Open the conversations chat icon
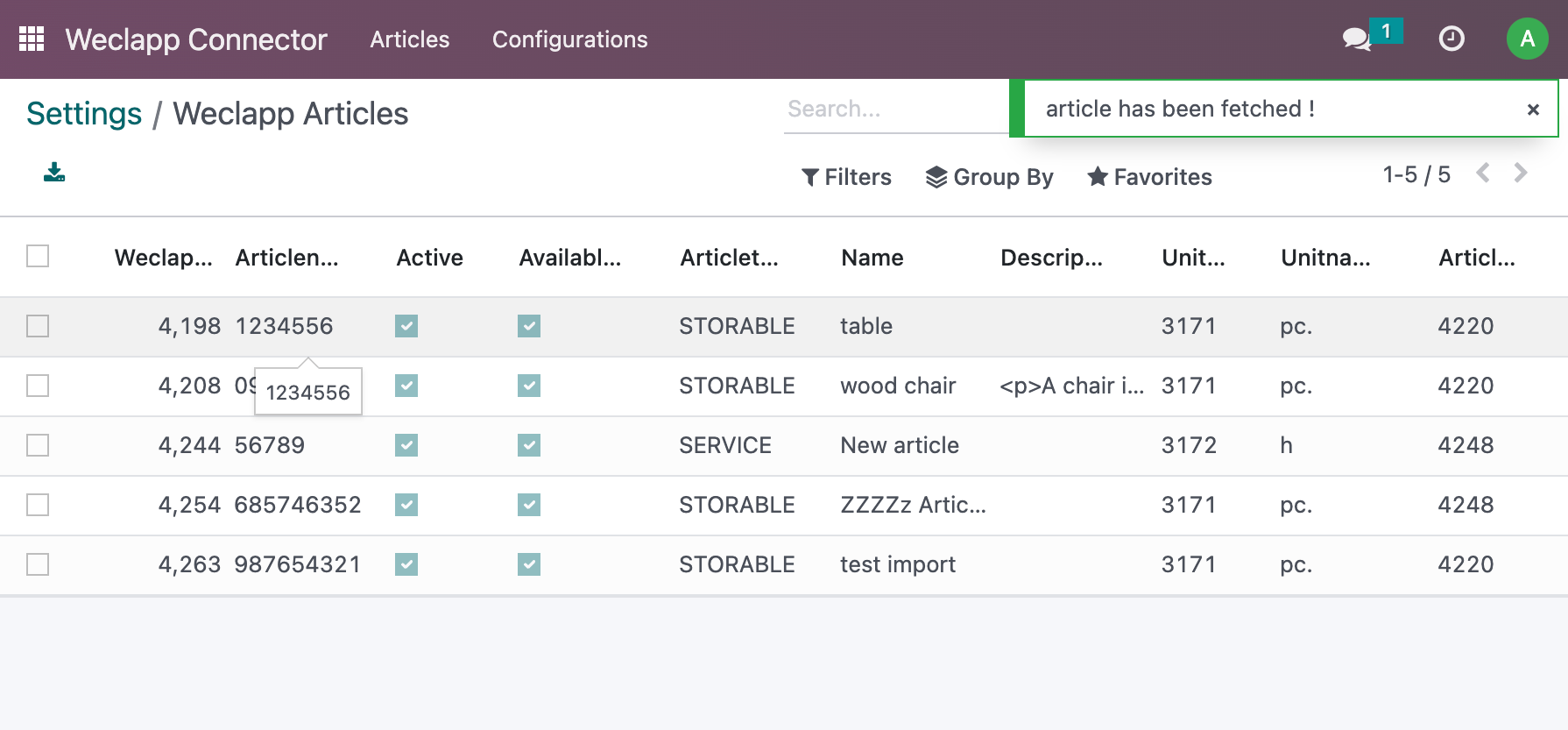The height and width of the screenshot is (730, 1568). [x=1357, y=39]
